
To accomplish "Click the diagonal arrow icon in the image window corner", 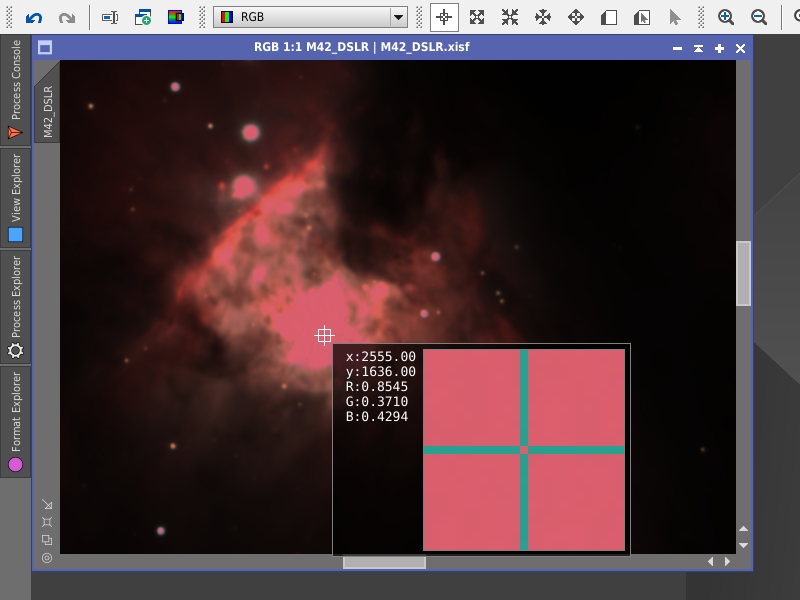I will coord(47,505).
